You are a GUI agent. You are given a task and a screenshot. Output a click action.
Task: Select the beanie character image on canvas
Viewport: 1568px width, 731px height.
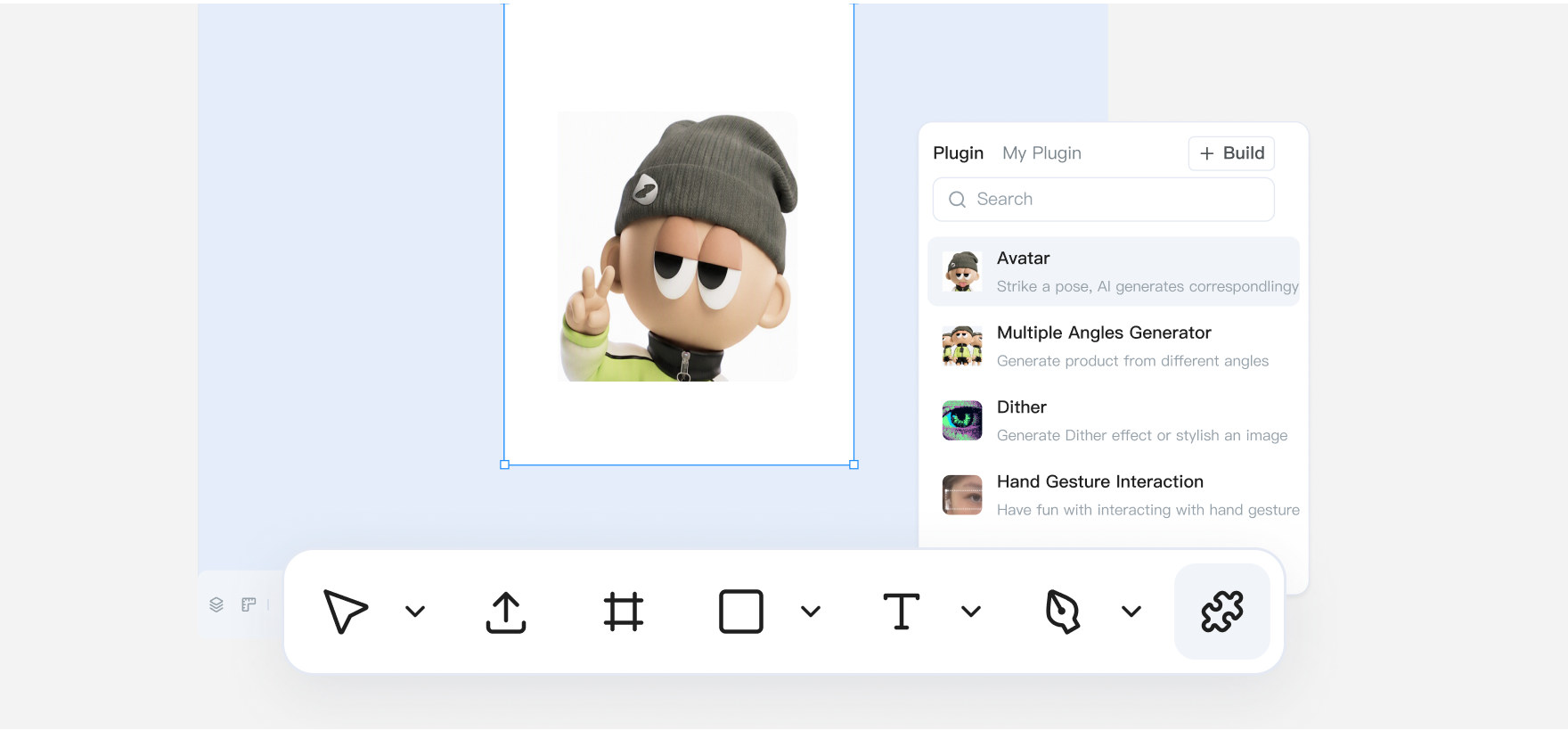(678, 246)
